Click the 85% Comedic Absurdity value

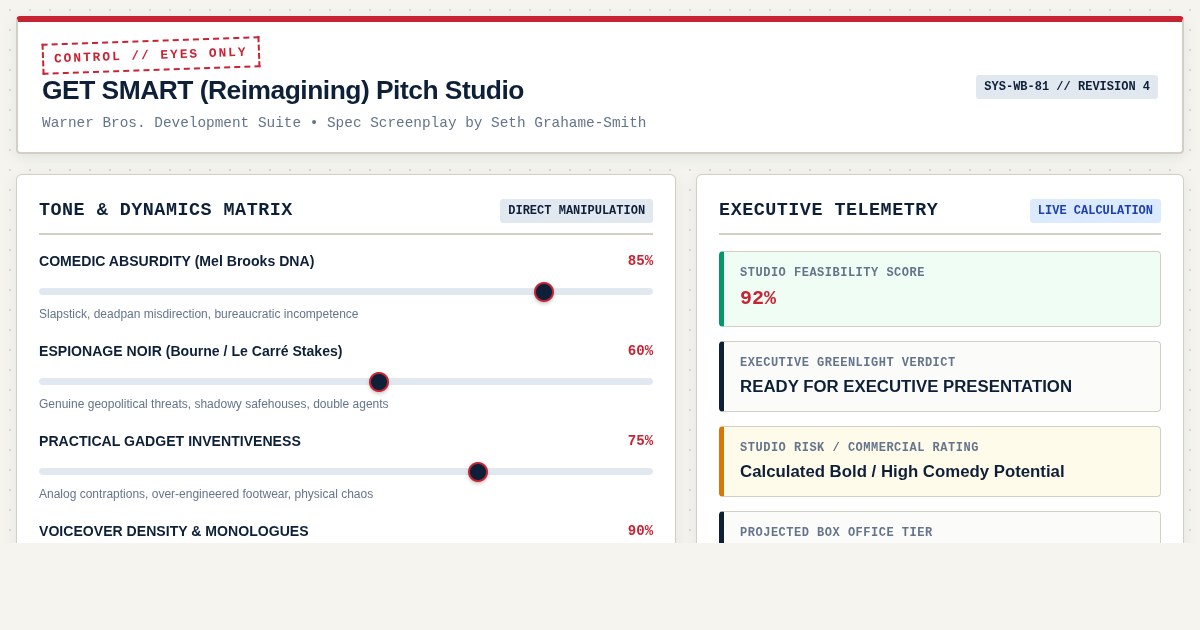point(640,261)
